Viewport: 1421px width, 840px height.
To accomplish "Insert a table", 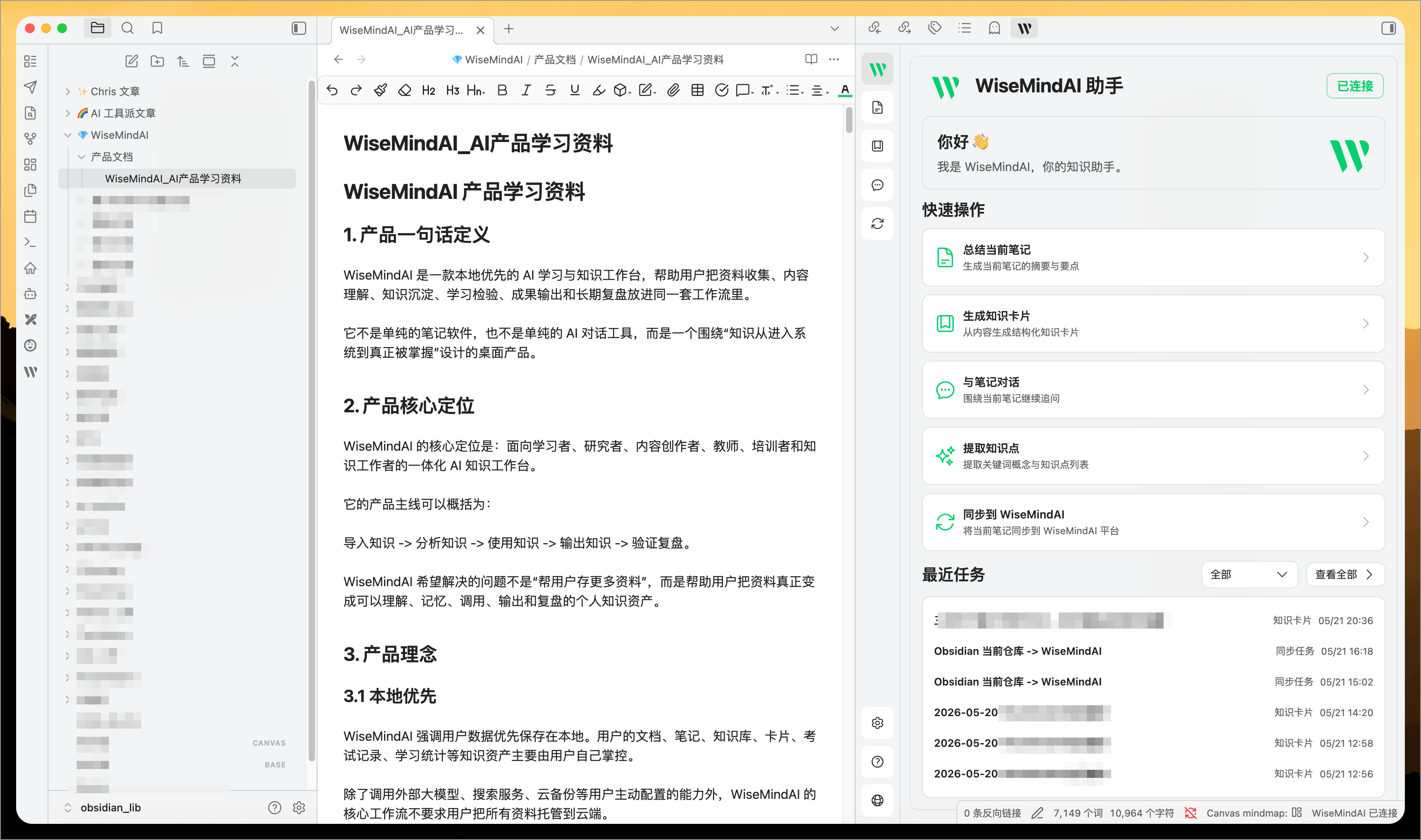I will [697, 90].
